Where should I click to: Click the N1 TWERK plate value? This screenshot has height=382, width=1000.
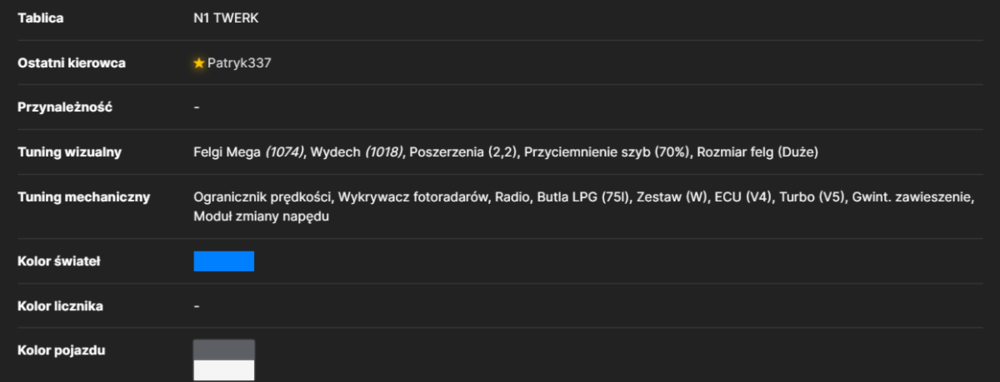pyautogui.click(x=226, y=18)
